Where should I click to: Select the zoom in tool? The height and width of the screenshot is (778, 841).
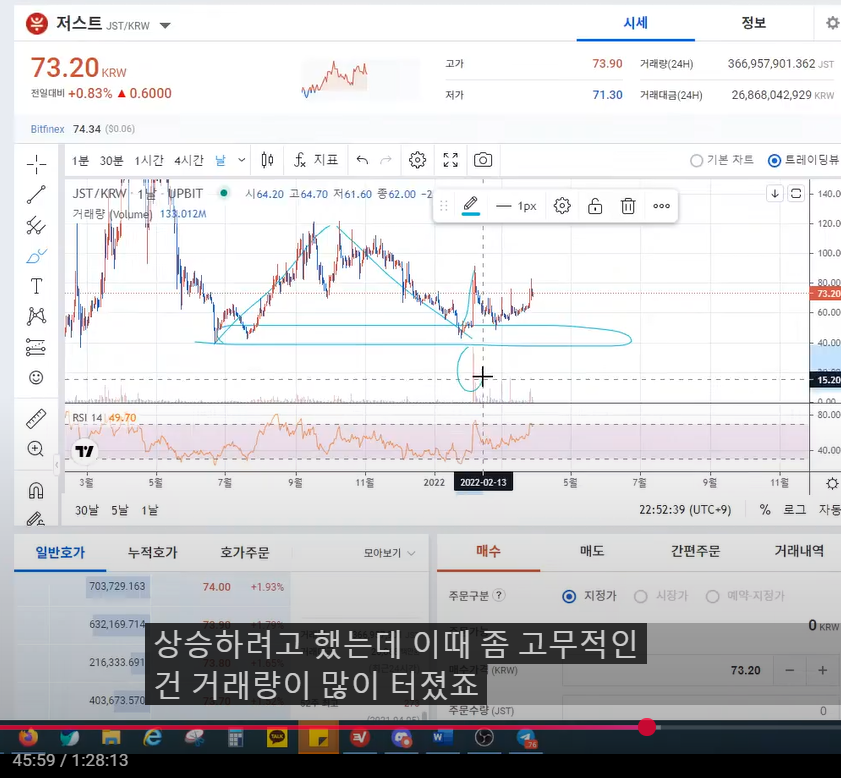tap(36, 448)
